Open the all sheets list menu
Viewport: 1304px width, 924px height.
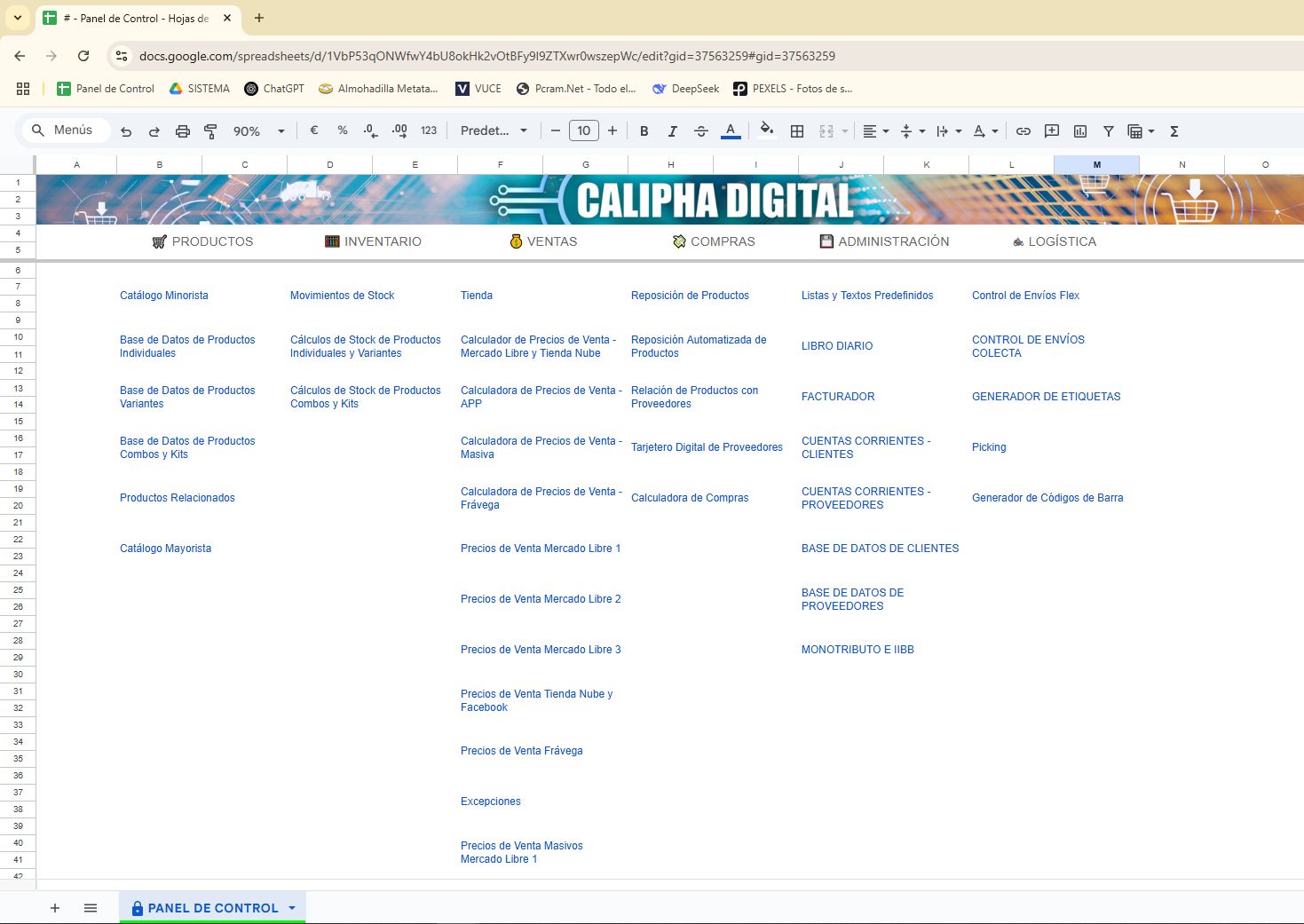[91, 908]
